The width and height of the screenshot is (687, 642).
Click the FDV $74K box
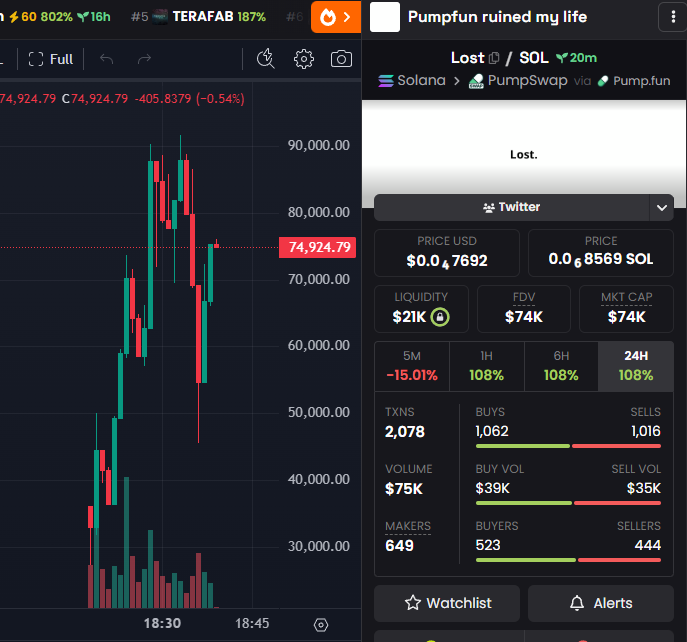tap(524, 309)
